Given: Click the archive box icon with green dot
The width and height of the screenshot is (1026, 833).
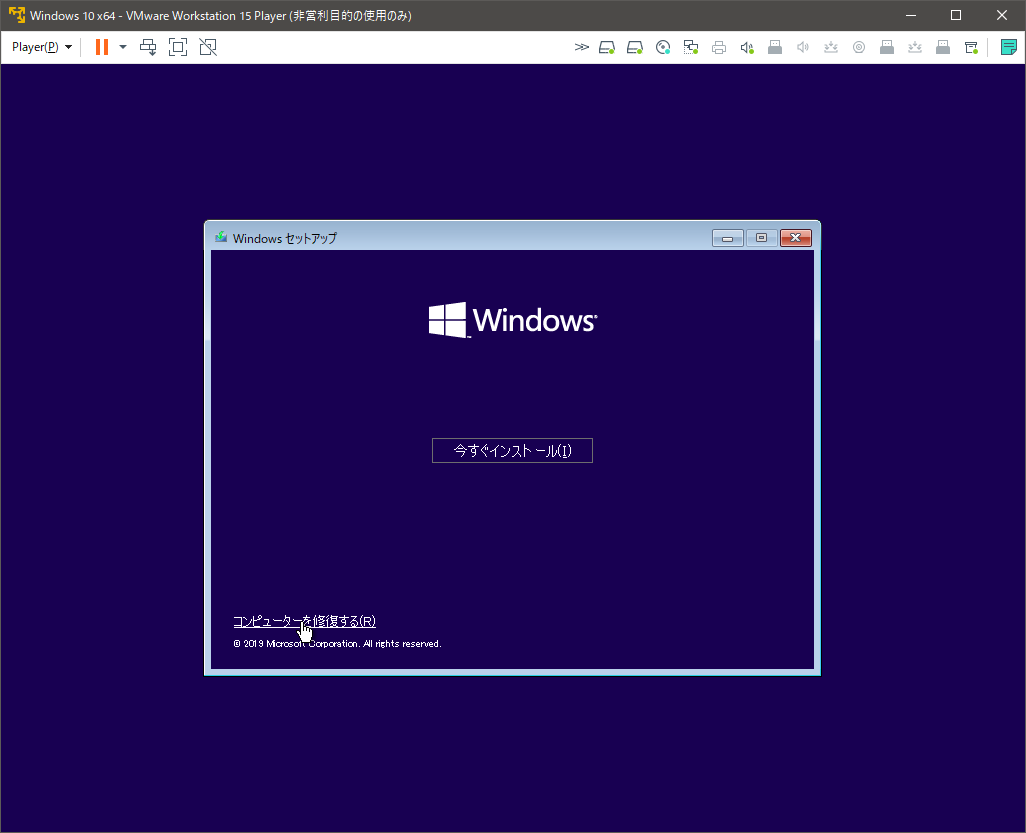Looking at the screenshot, I should tap(971, 47).
